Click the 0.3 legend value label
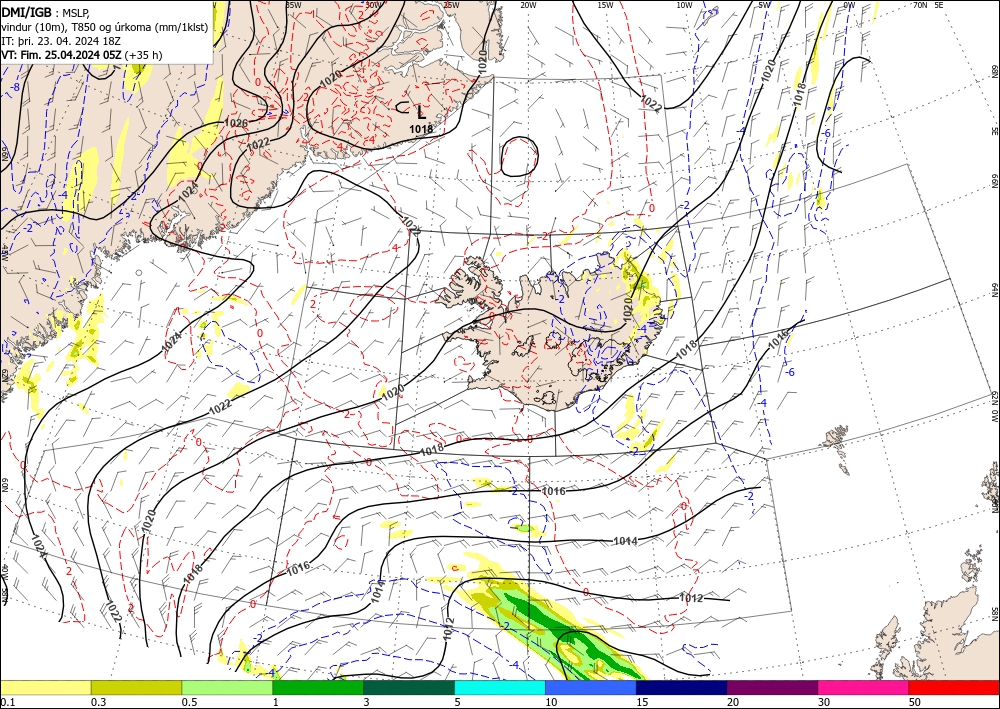Viewport: 1000px width, 709px height. (x=98, y=702)
